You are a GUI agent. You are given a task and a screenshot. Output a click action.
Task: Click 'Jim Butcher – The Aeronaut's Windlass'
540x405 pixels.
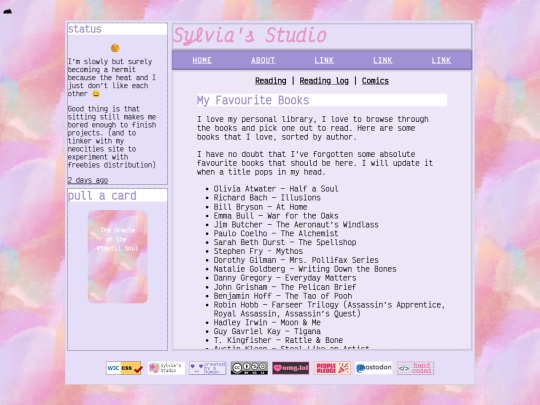[296, 225]
